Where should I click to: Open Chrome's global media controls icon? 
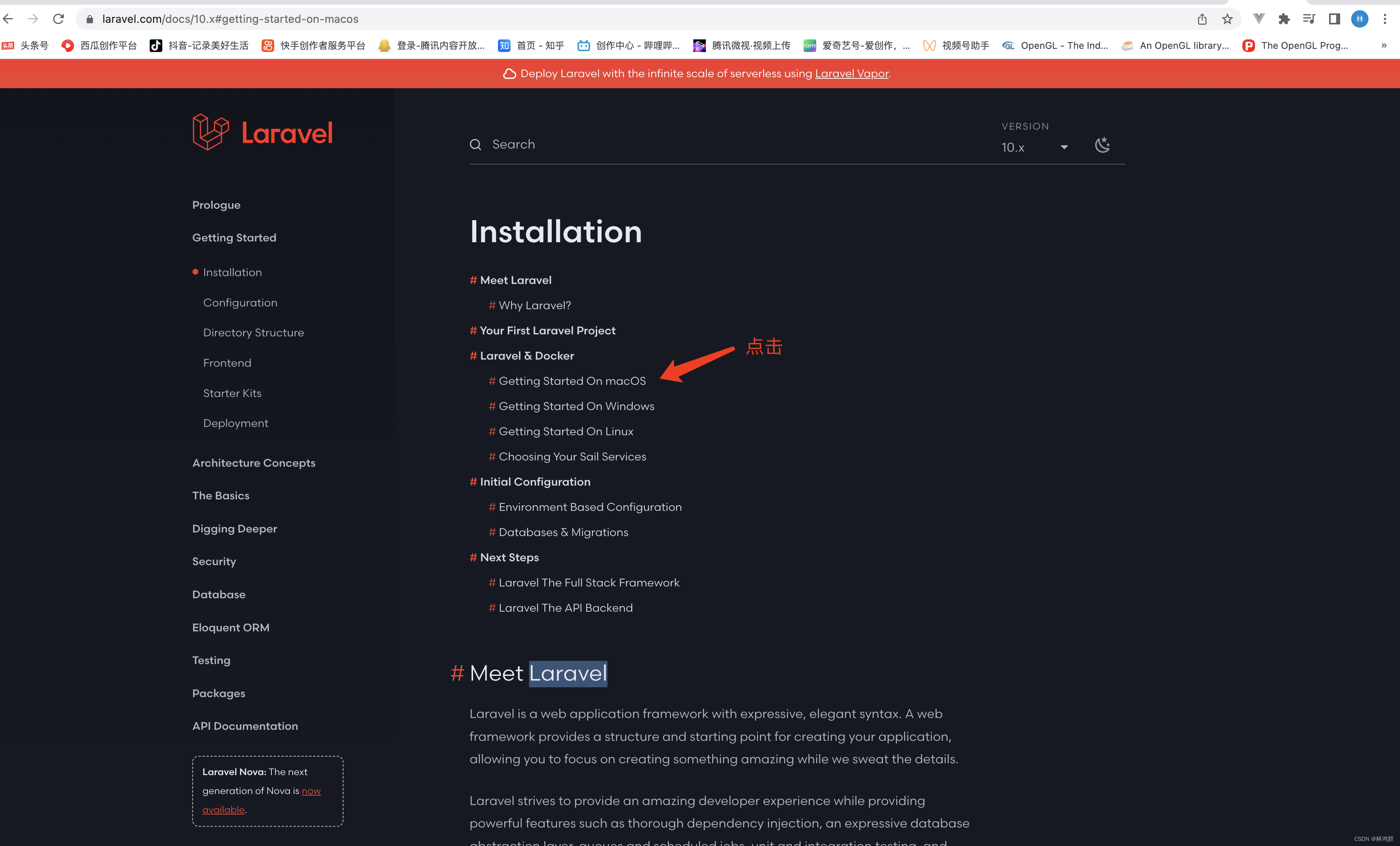coord(1309,19)
